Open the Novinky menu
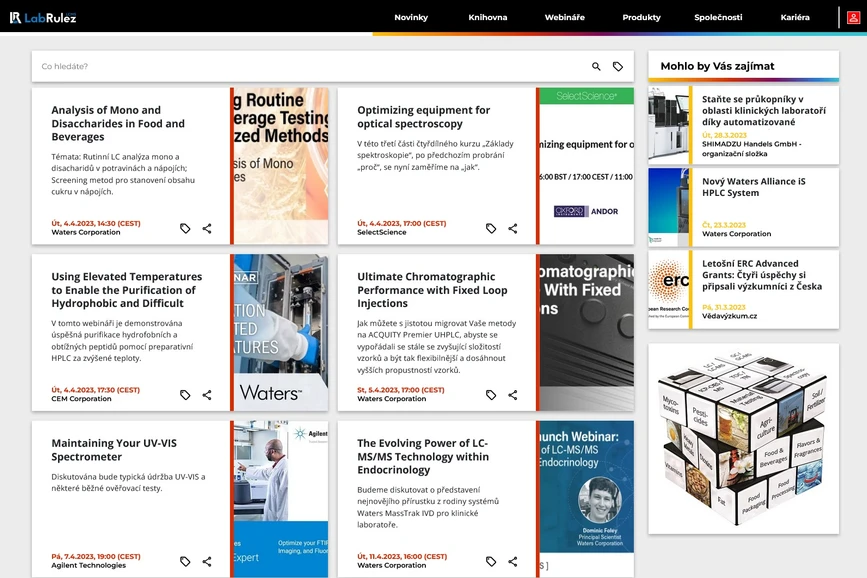The height and width of the screenshot is (578, 867). 411,18
